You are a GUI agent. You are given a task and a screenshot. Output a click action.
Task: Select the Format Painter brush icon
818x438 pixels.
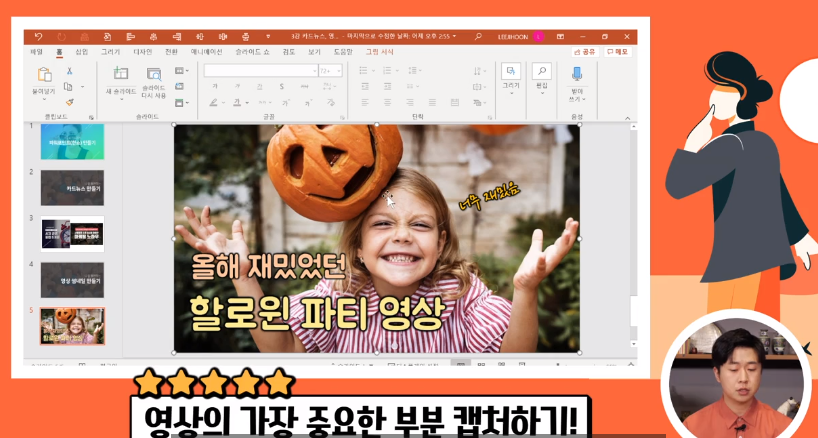point(69,102)
